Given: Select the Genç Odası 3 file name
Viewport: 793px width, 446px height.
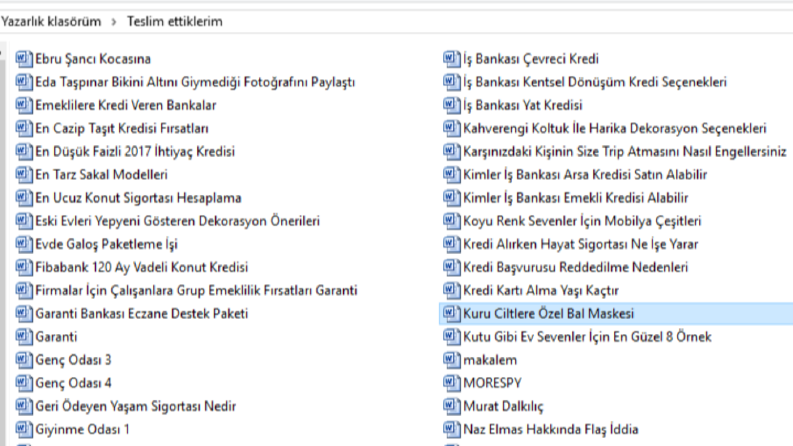Looking at the screenshot, I should click(73, 360).
